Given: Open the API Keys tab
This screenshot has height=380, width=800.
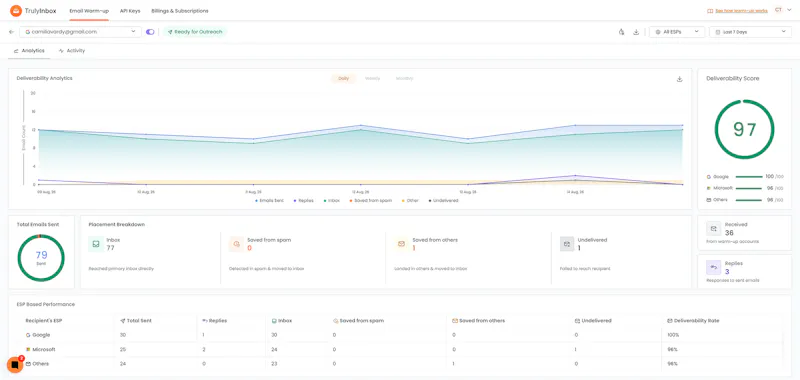Looking at the screenshot, I should click(x=130, y=11).
